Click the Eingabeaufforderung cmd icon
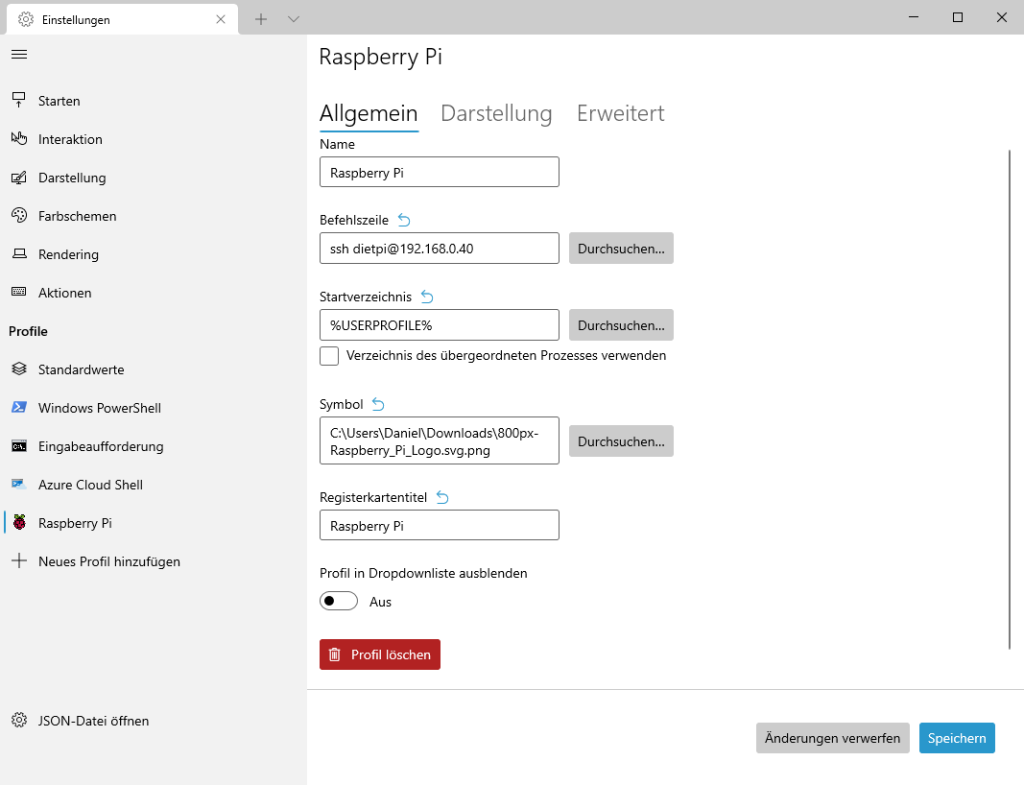 pyautogui.click(x=19, y=446)
